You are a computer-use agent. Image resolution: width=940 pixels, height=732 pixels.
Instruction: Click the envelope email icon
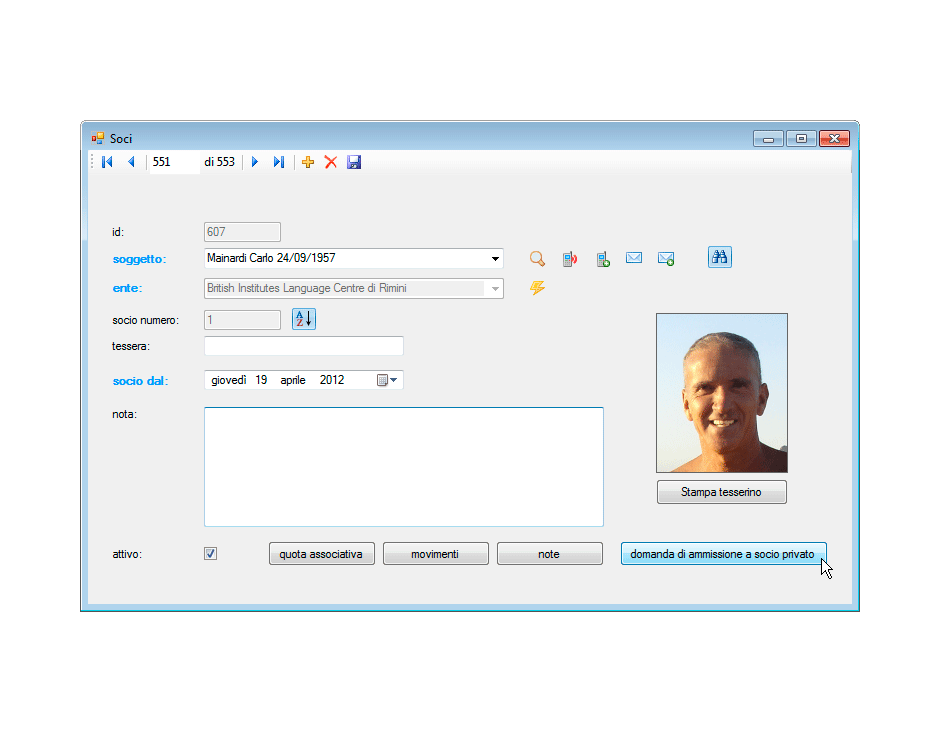click(x=634, y=258)
